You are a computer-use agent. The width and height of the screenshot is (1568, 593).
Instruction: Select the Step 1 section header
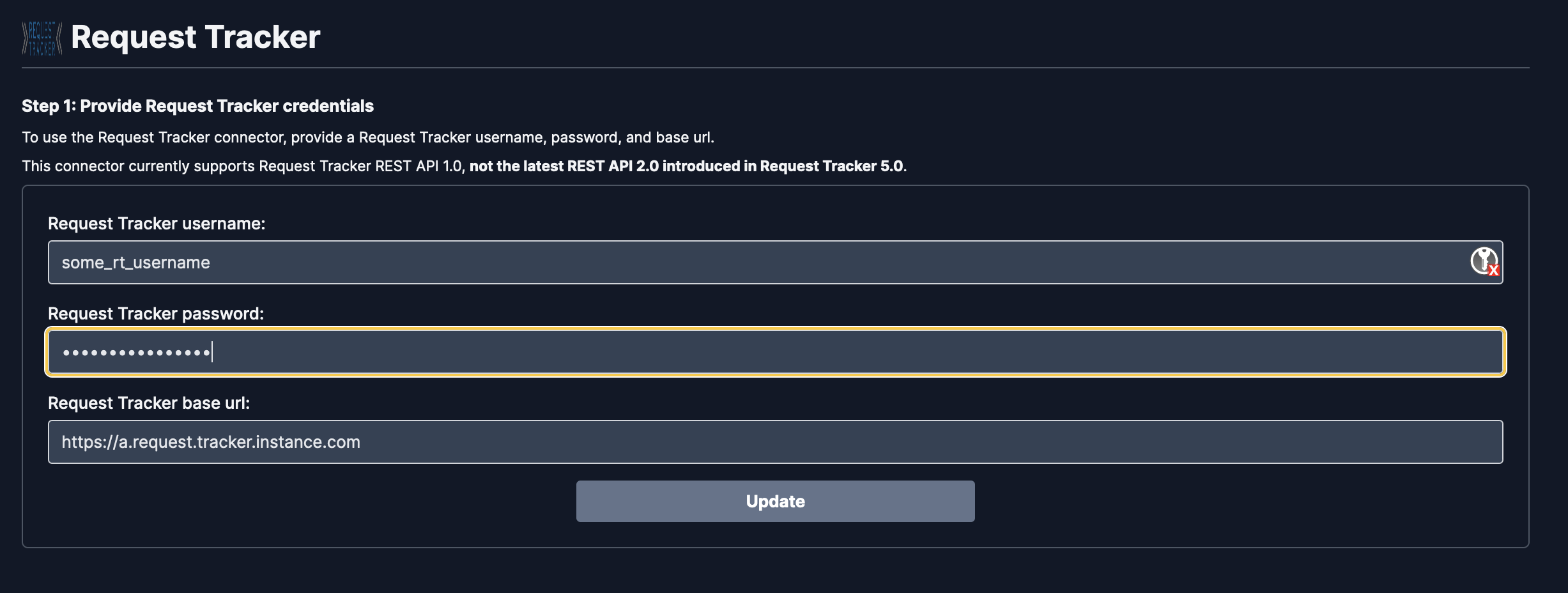click(197, 106)
